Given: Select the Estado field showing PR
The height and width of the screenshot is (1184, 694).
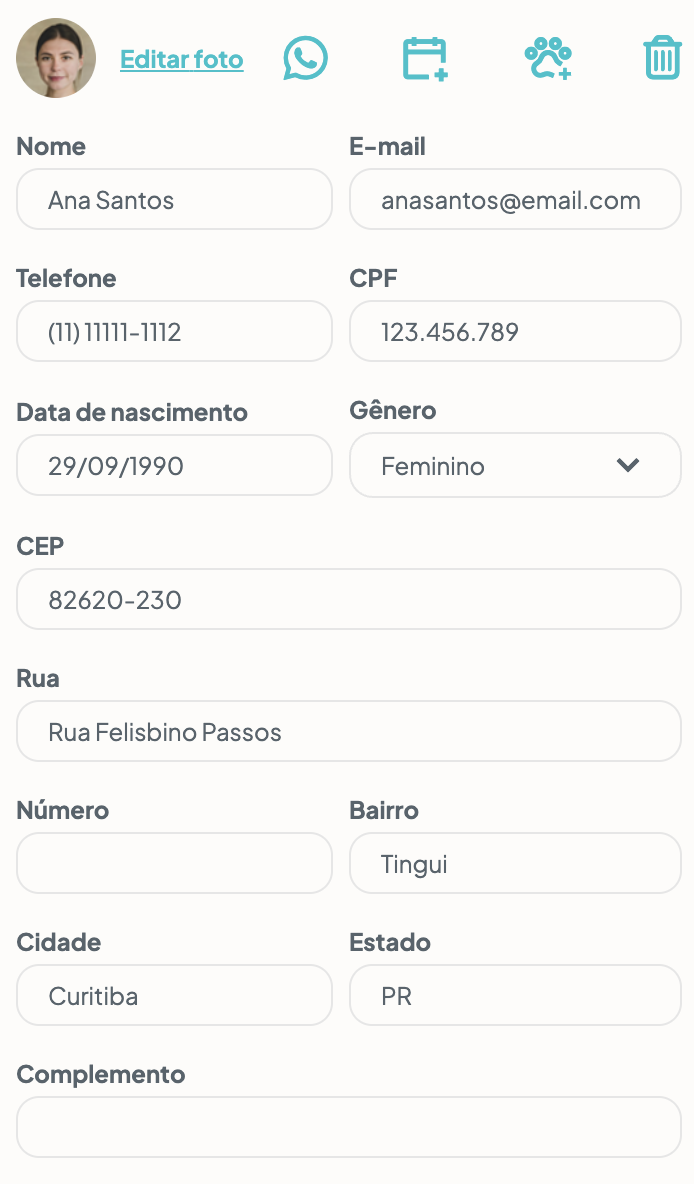Looking at the screenshot, I should click(514, 995).
